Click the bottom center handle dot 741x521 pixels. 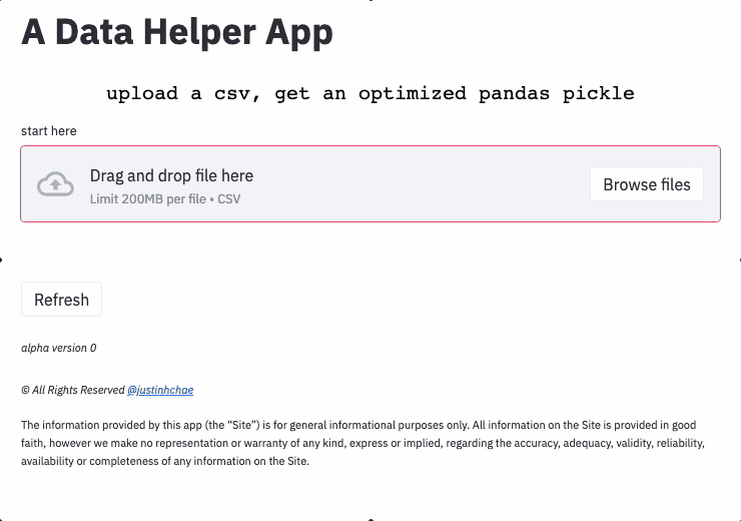coord(371,519)
